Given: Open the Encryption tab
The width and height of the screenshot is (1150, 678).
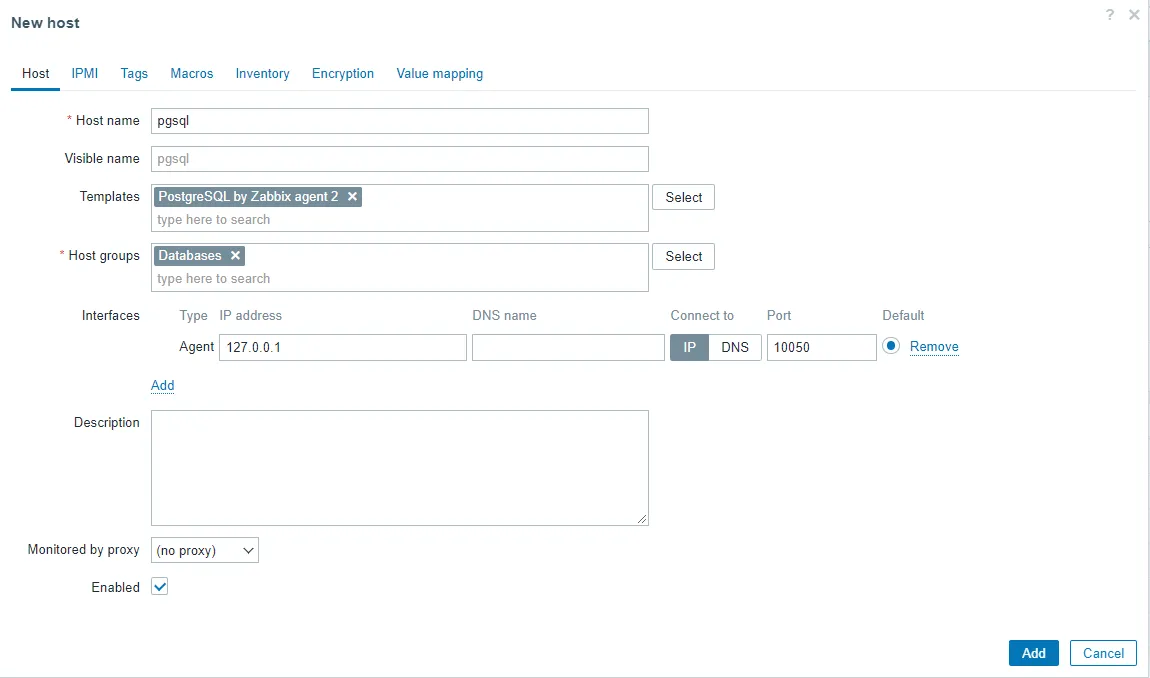Looking at the screenshot, I should [x=343, y=73].
